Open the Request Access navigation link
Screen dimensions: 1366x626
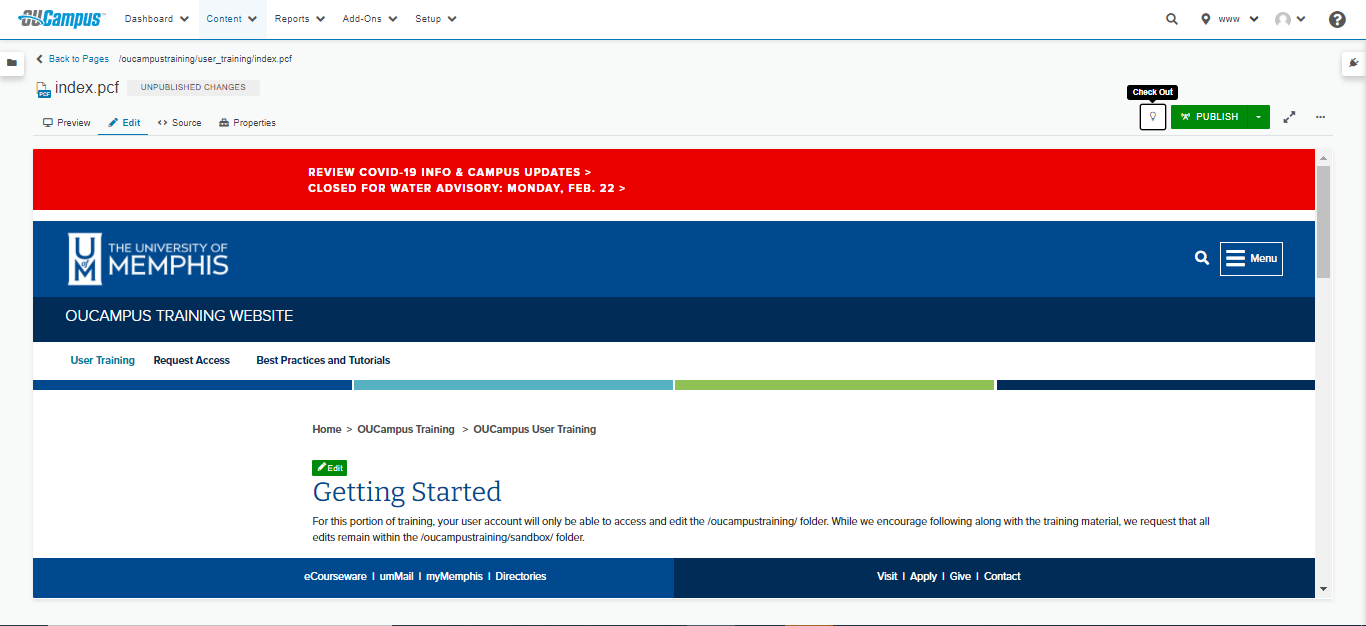coord(191,360)
